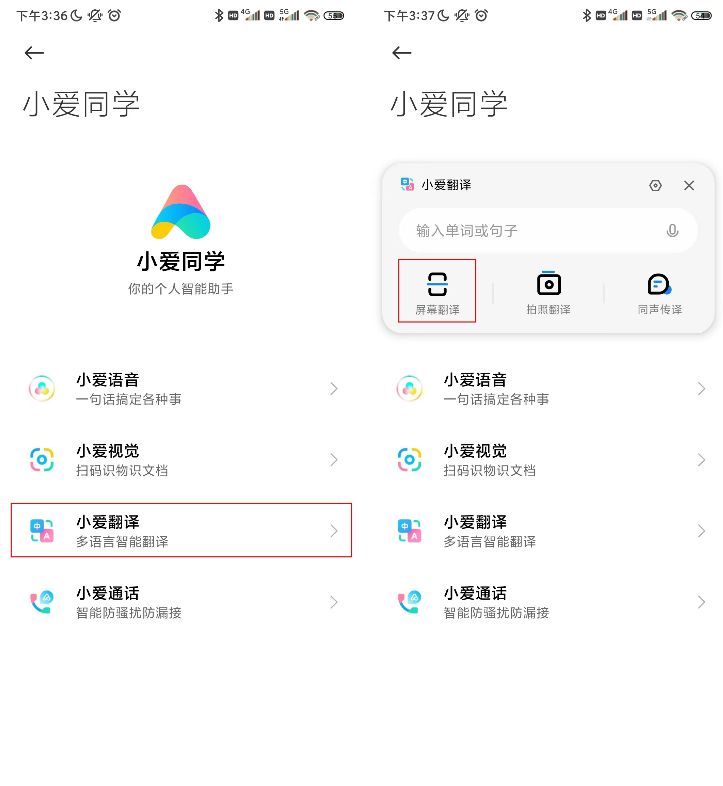The width and height of the screenshot is (723, 786).
Task: Tap the Bluetooth status icon on left screen
Action: pyautogui.click(x=219, y=16)
